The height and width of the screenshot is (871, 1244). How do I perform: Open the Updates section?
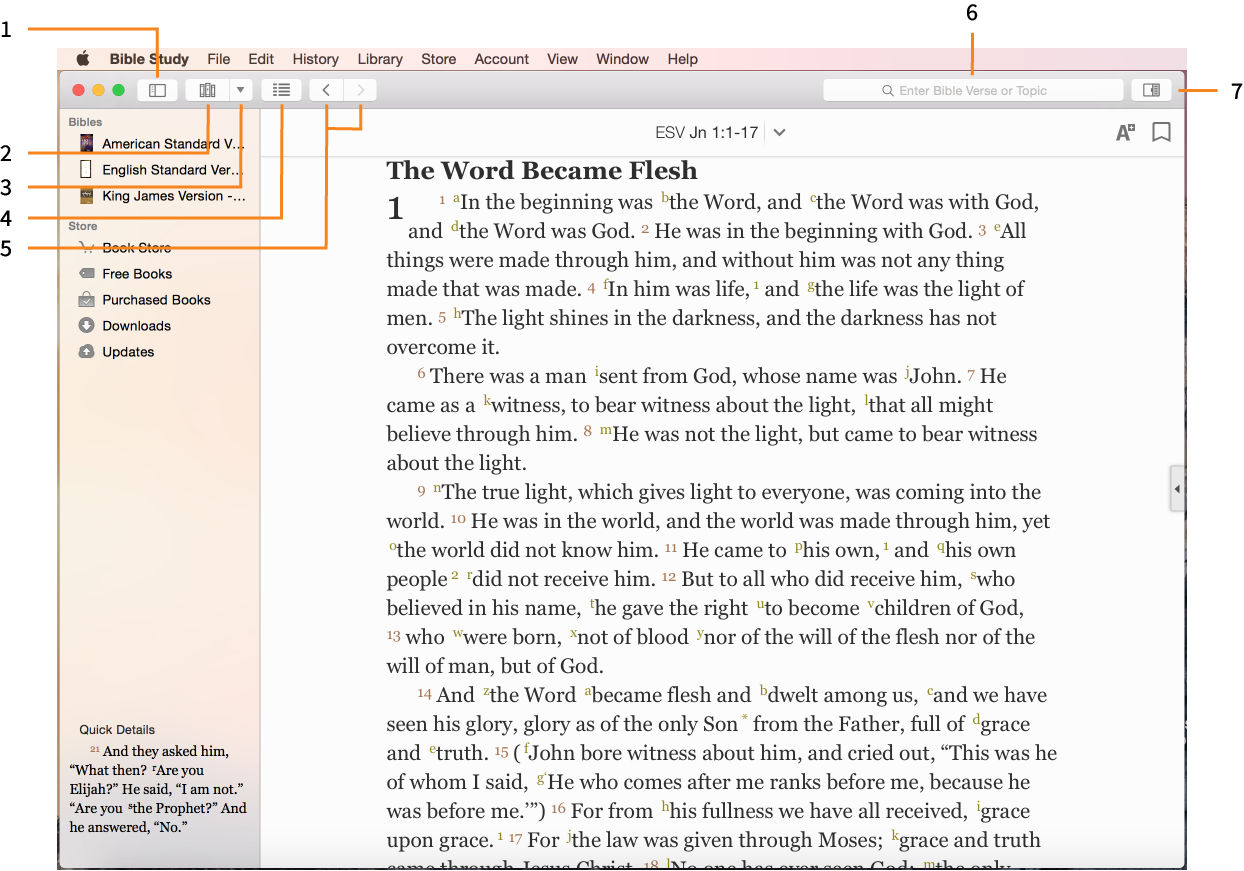(x=128, y=352)
